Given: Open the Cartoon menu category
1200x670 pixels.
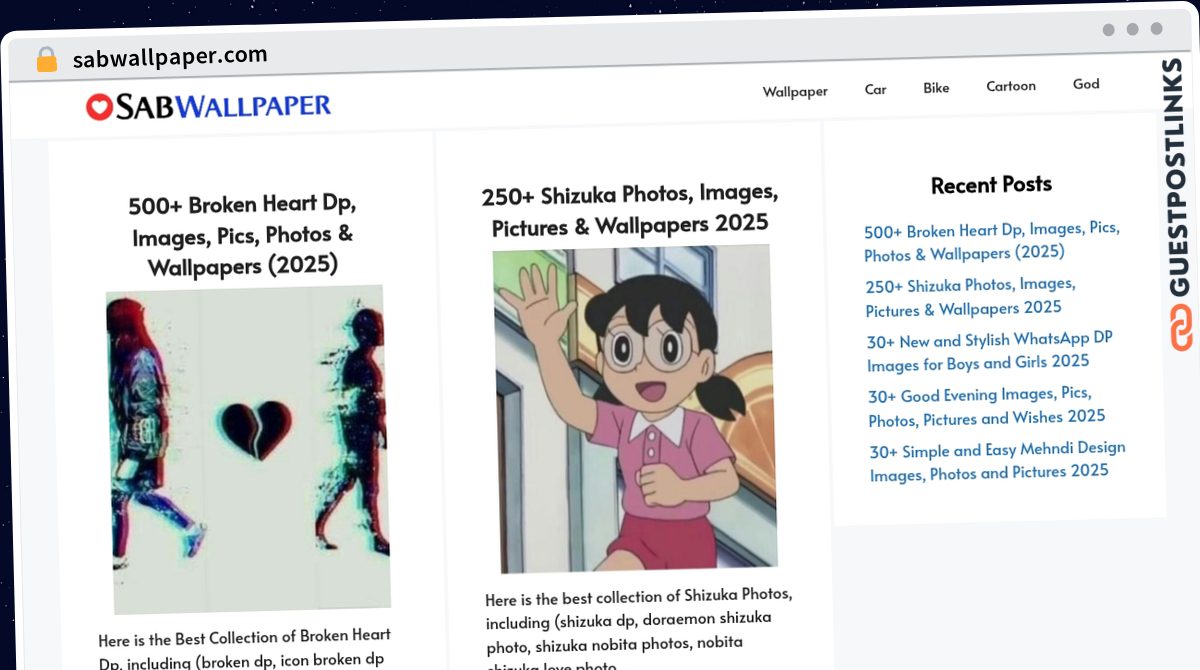Looking at the screenshot, I should click(x=1011, y=86).
